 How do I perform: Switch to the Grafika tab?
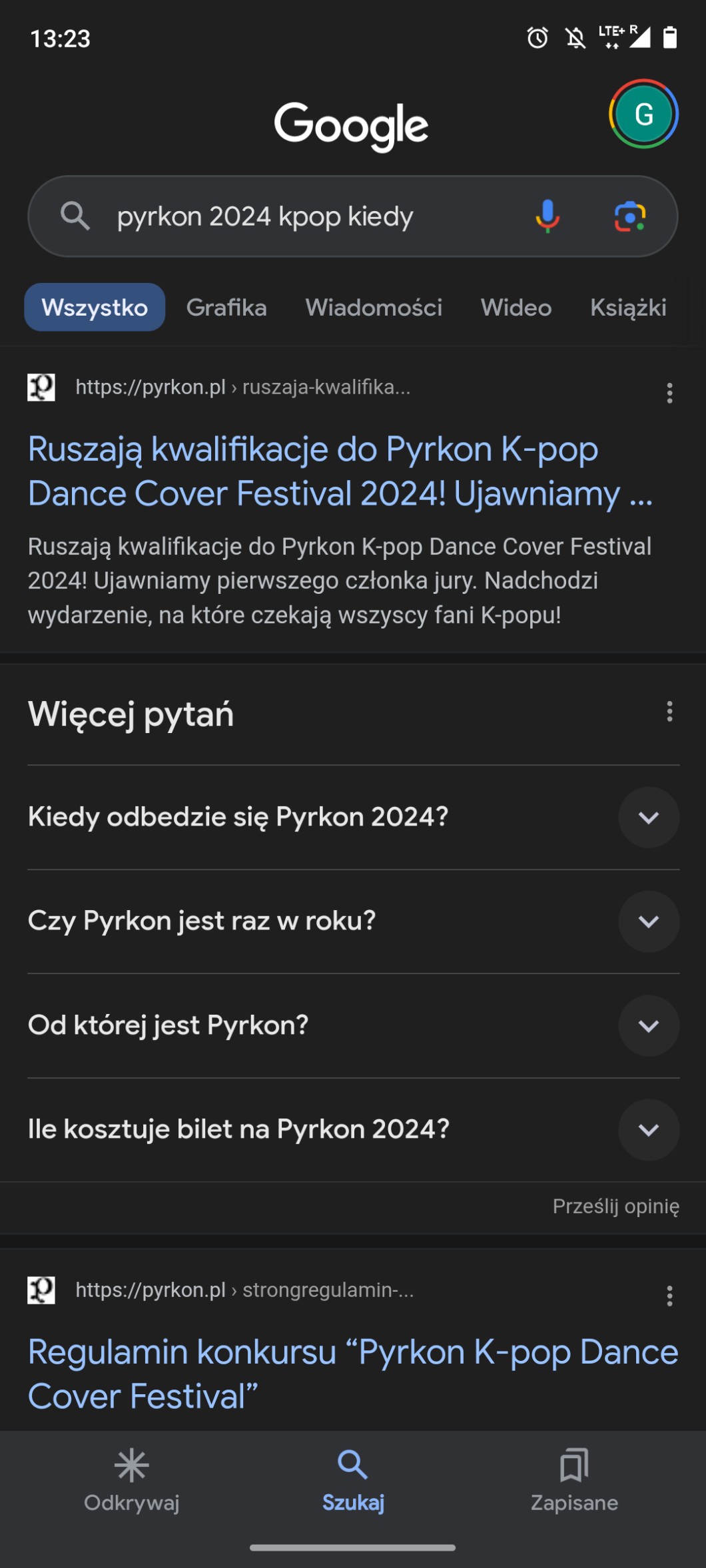(226, 308)
